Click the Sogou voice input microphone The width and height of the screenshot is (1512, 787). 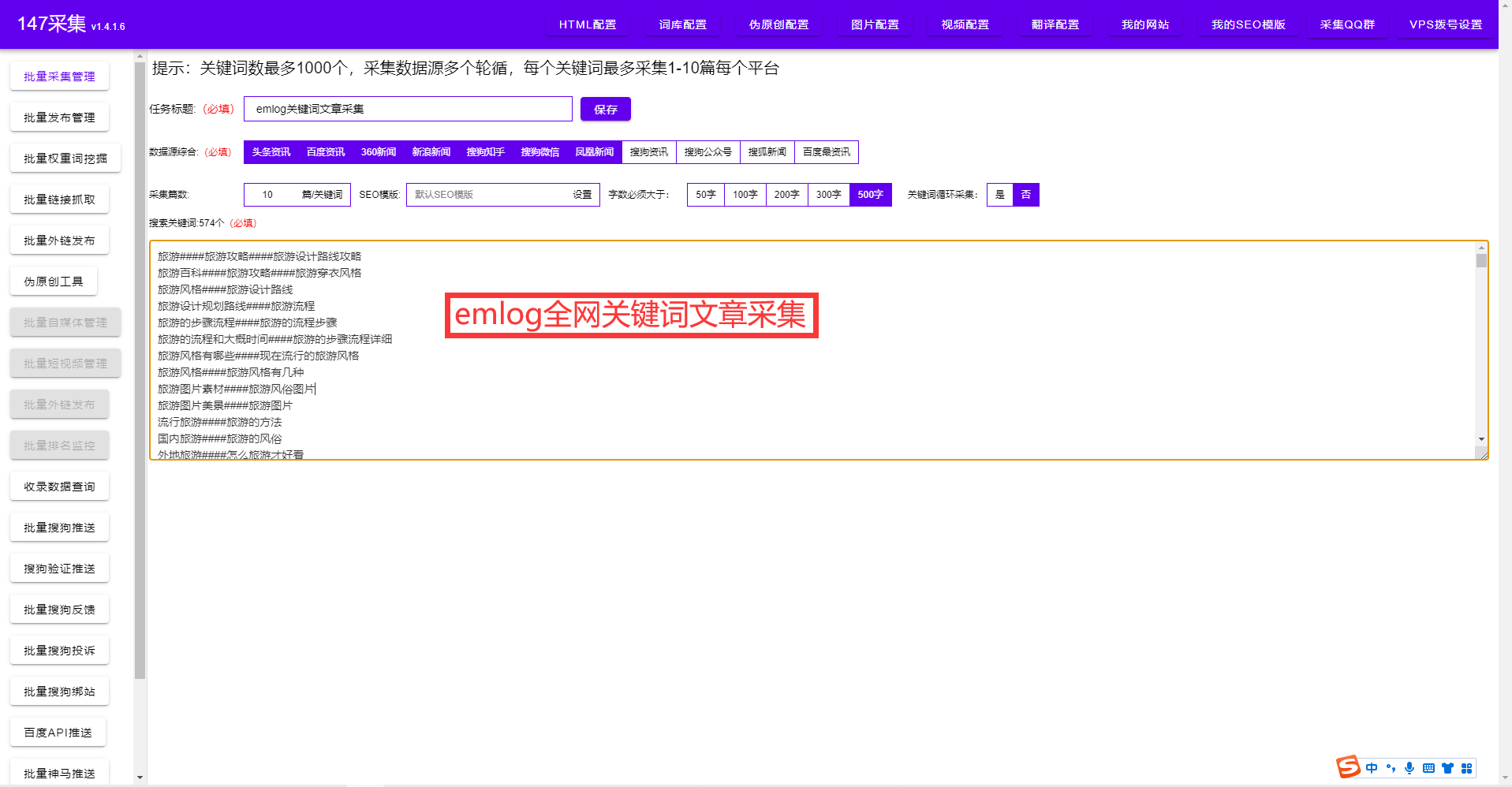[x=1409, y=768]
